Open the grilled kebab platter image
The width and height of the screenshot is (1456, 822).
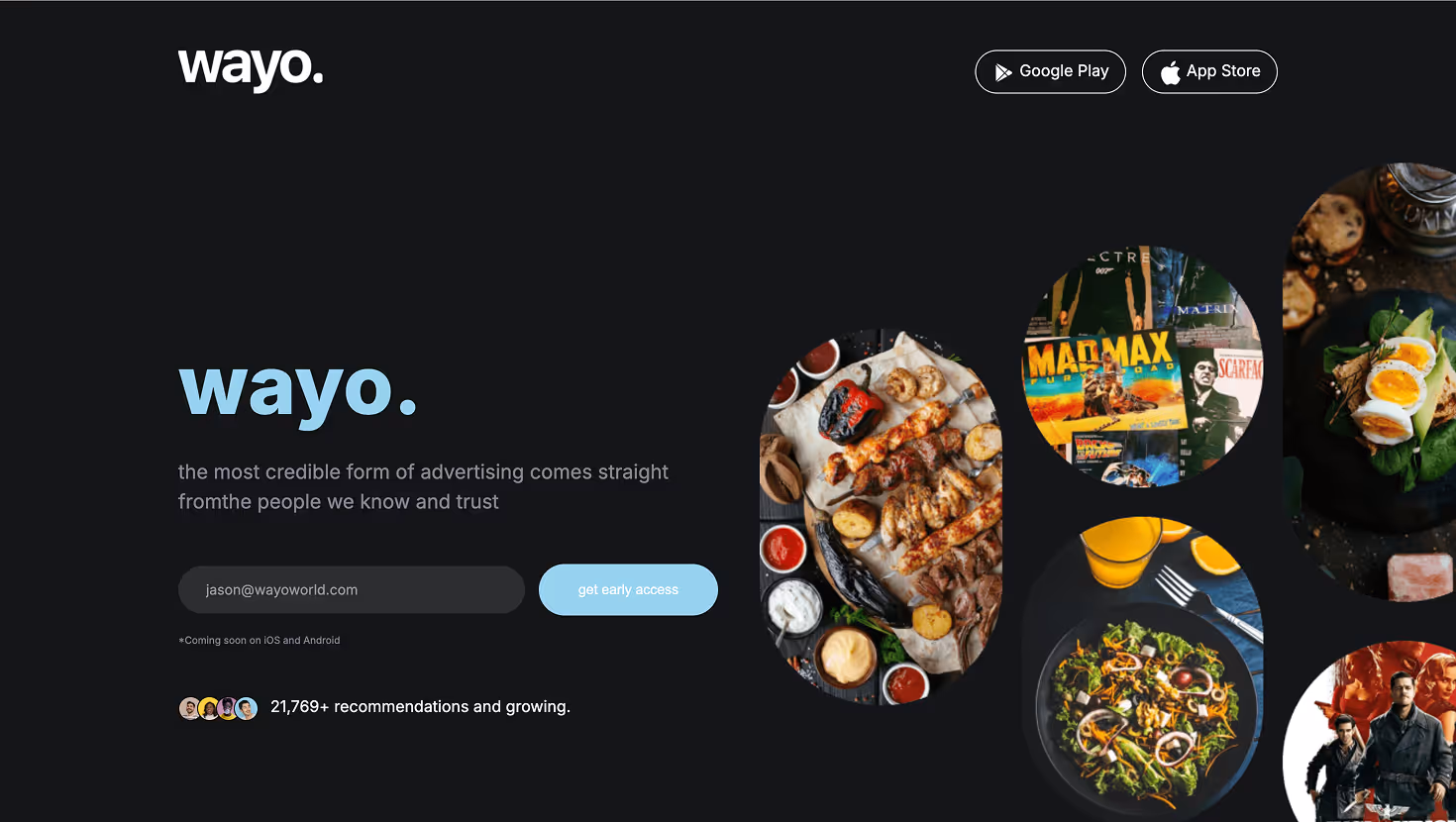881,517
